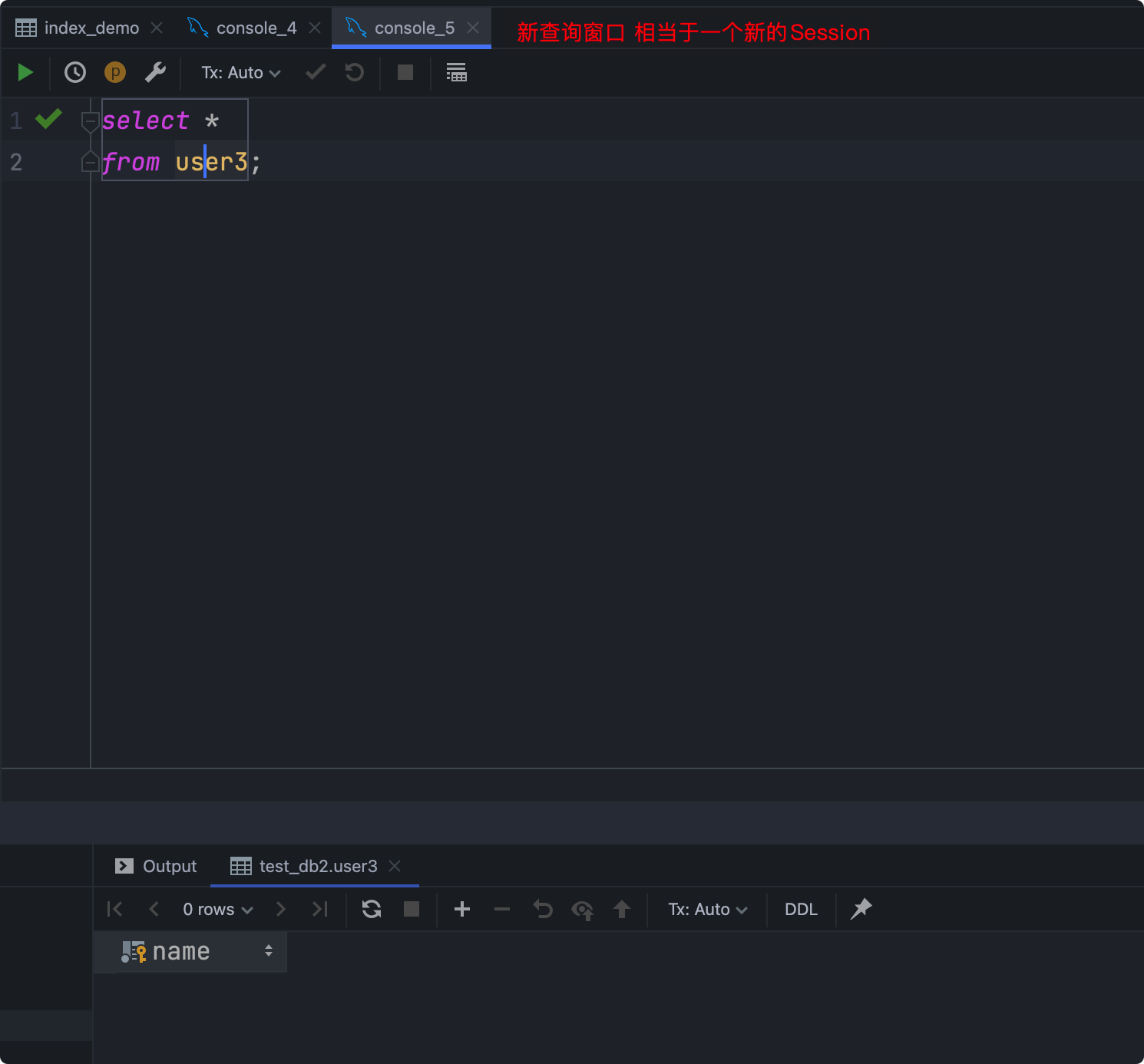Open the 0 rows page size dropdown
This screenshot has height=1064, width=1144.
(218, 909)
